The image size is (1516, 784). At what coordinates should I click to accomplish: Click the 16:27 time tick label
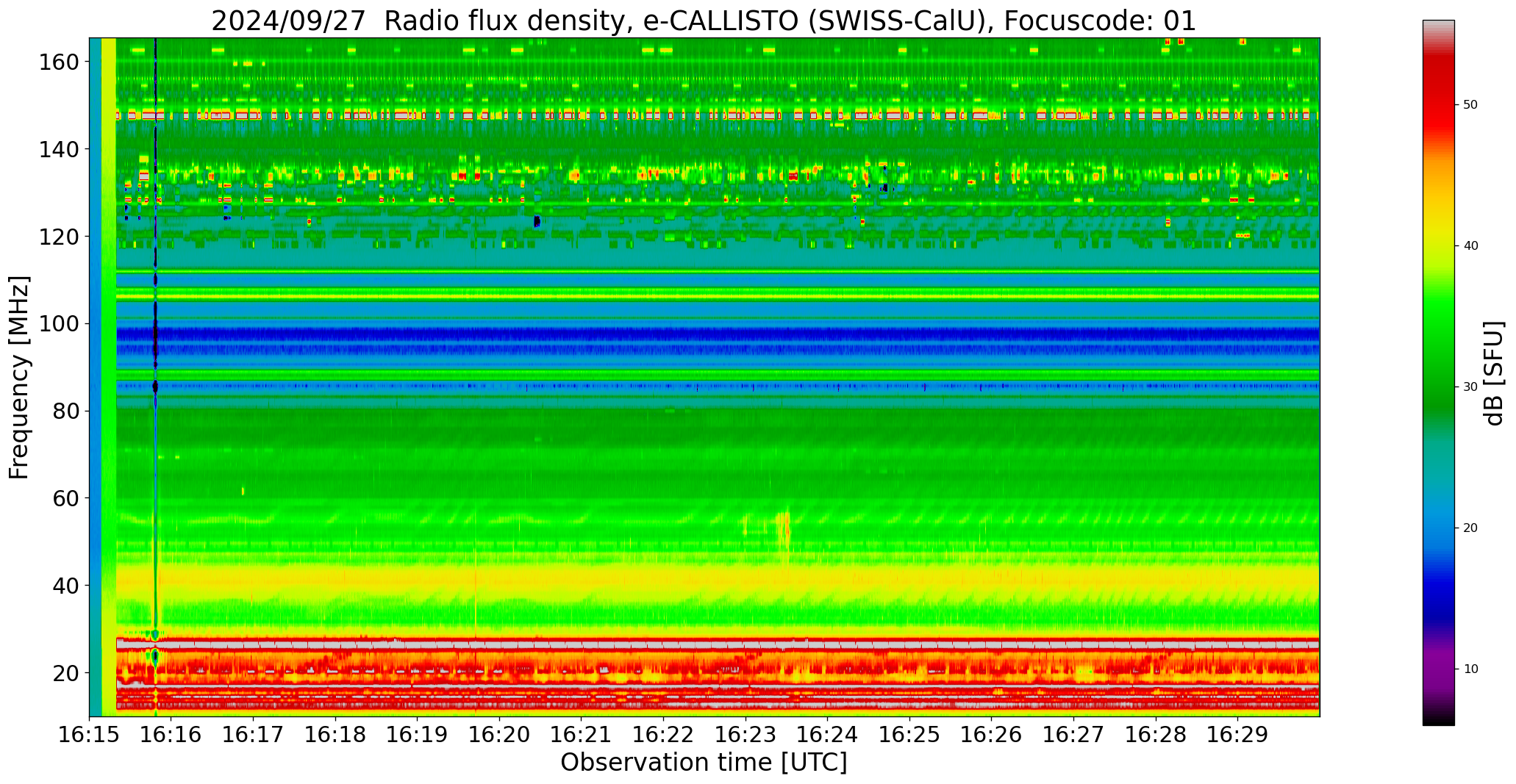click(x=1073, y=734)
